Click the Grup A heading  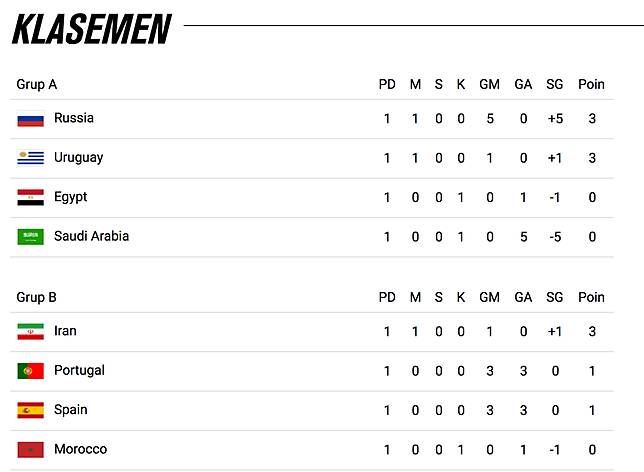pyautogui.click(x=37, y=85)
